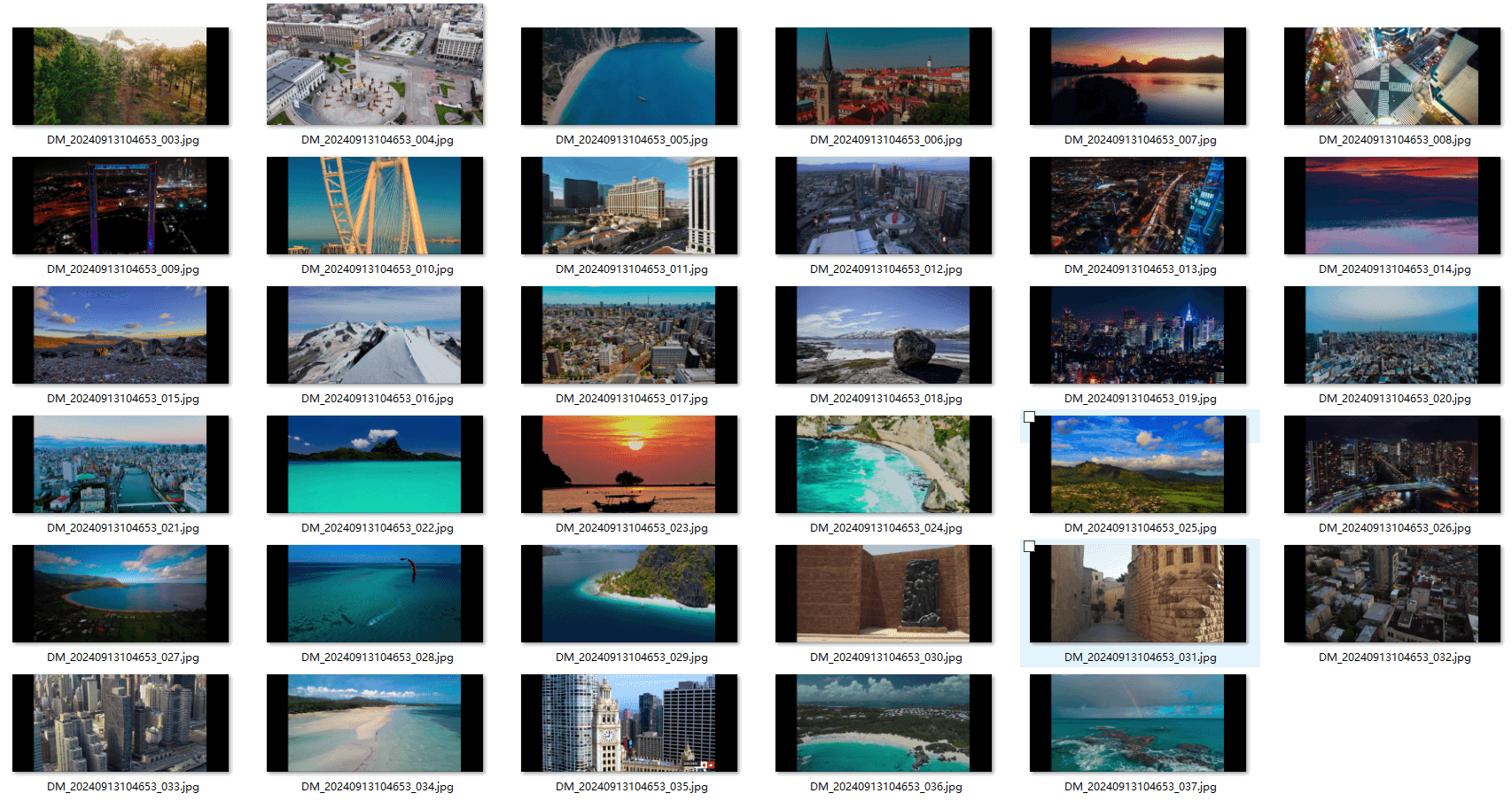Select red sunset thumbnail DM_20240913104653_023.jpg
This screenshot has height=809, width=1512.
(x=629, y=464)
